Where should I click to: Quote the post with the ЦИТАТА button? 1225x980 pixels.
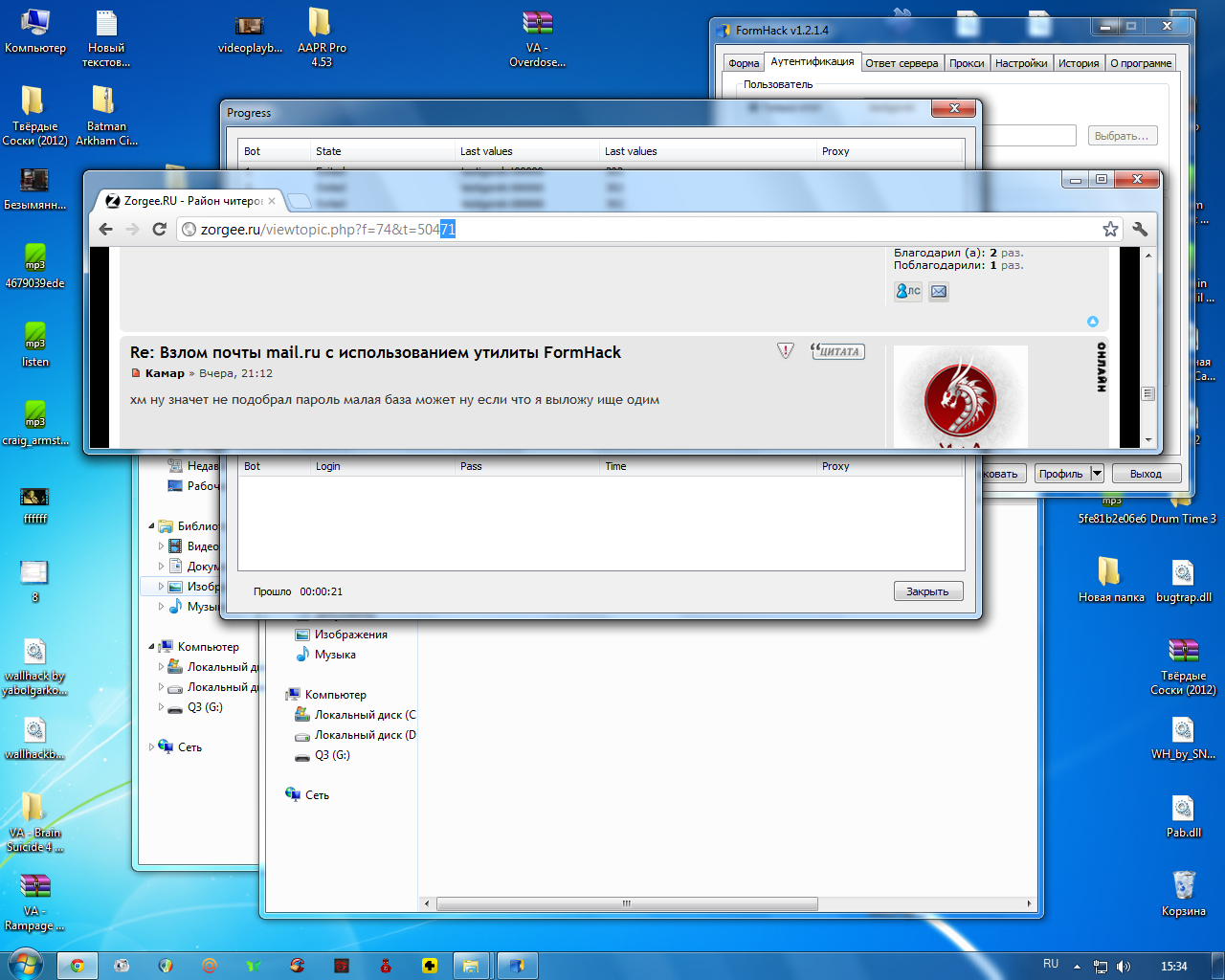click(837, 351)
